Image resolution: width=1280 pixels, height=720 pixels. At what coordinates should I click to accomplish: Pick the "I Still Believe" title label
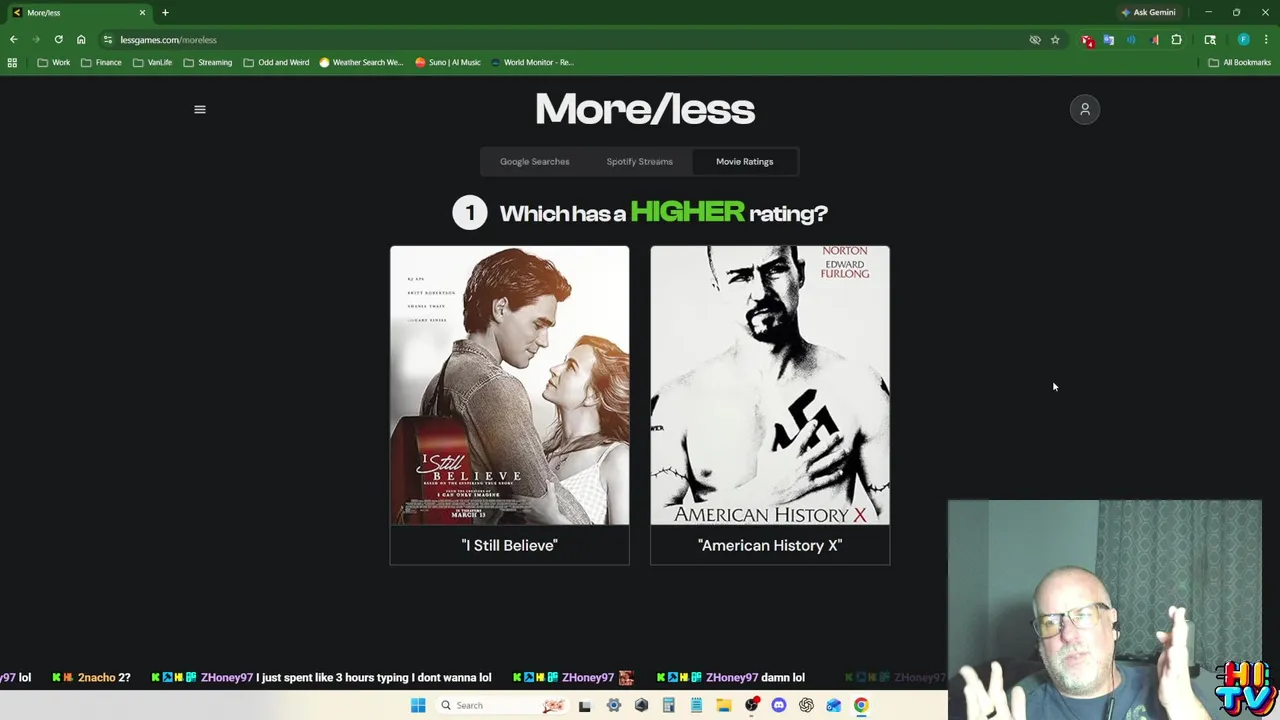click(510, 545)
